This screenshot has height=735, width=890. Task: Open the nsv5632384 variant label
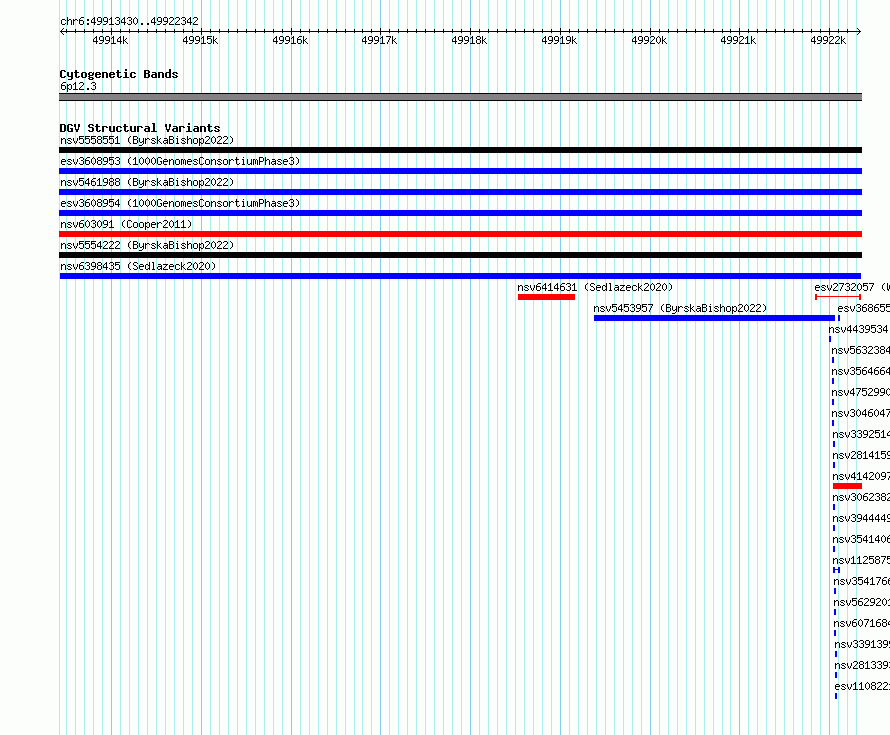click(x=860, y=350)
